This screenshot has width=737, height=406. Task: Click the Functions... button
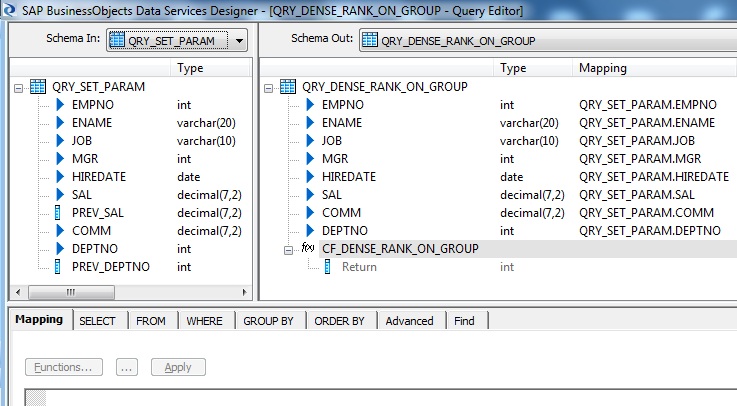[64, 367]
